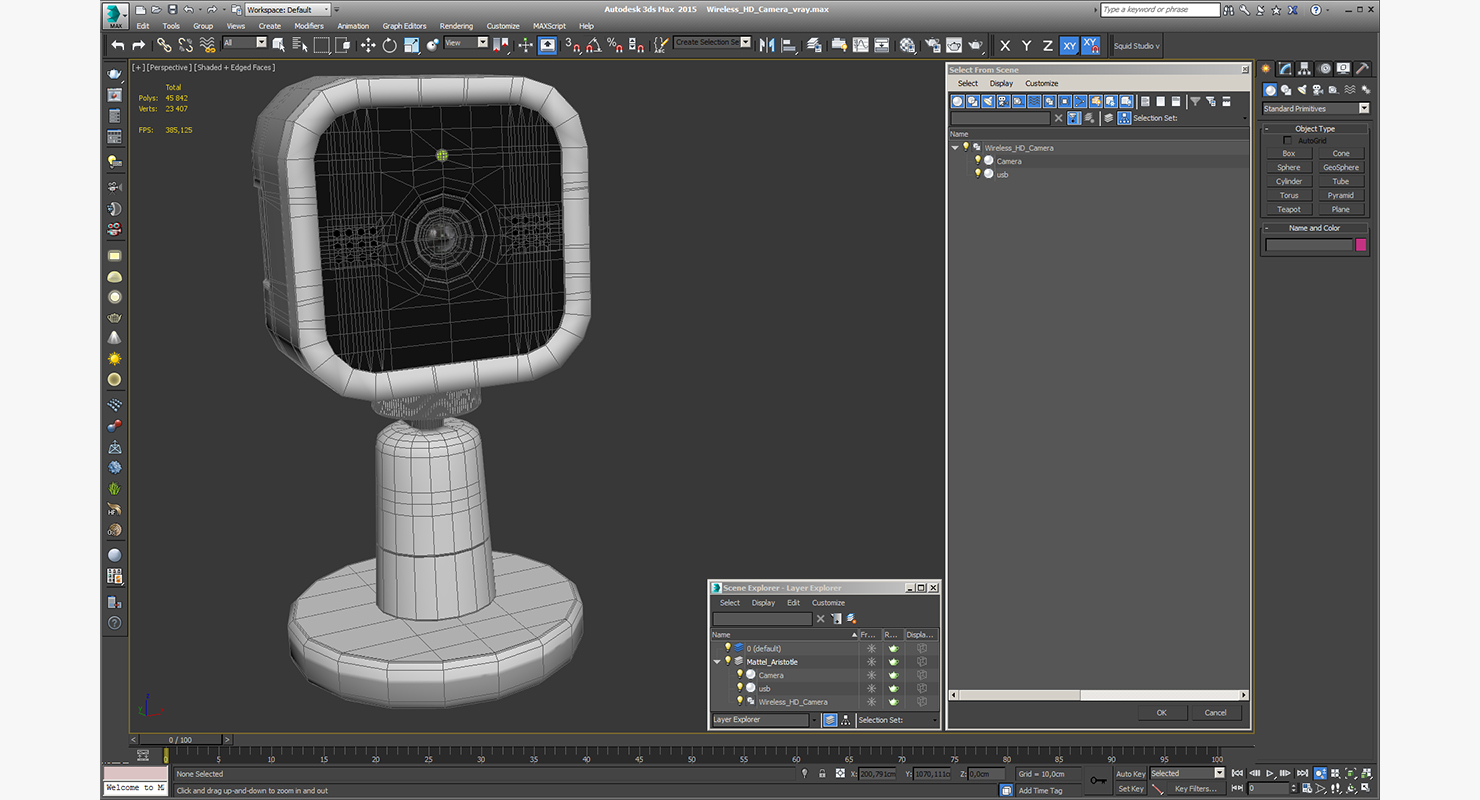This screenshot has width=1480, height=800.
Task: Click the Undo arrow in the main toolbar
Action: [x=118, y=45]
